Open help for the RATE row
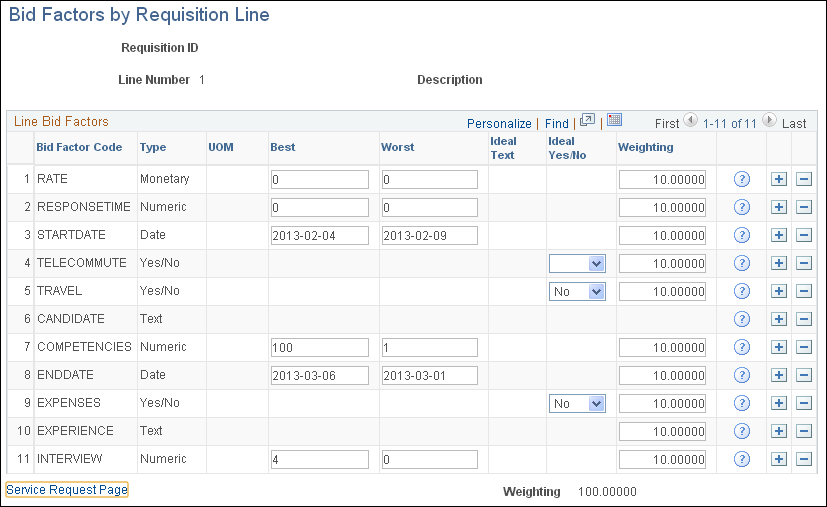 tap(742, 179)
